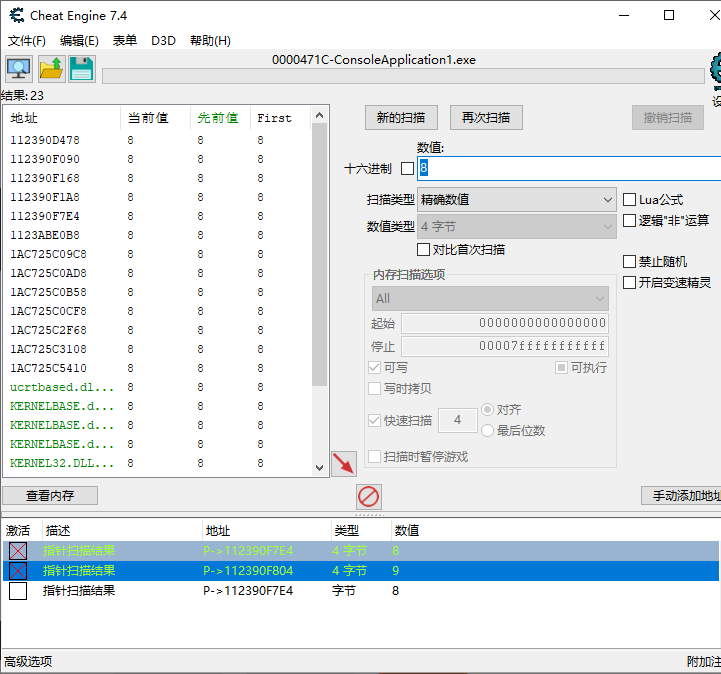
Task: Activate the 字节 type entry checkbox
Action: 18,591
